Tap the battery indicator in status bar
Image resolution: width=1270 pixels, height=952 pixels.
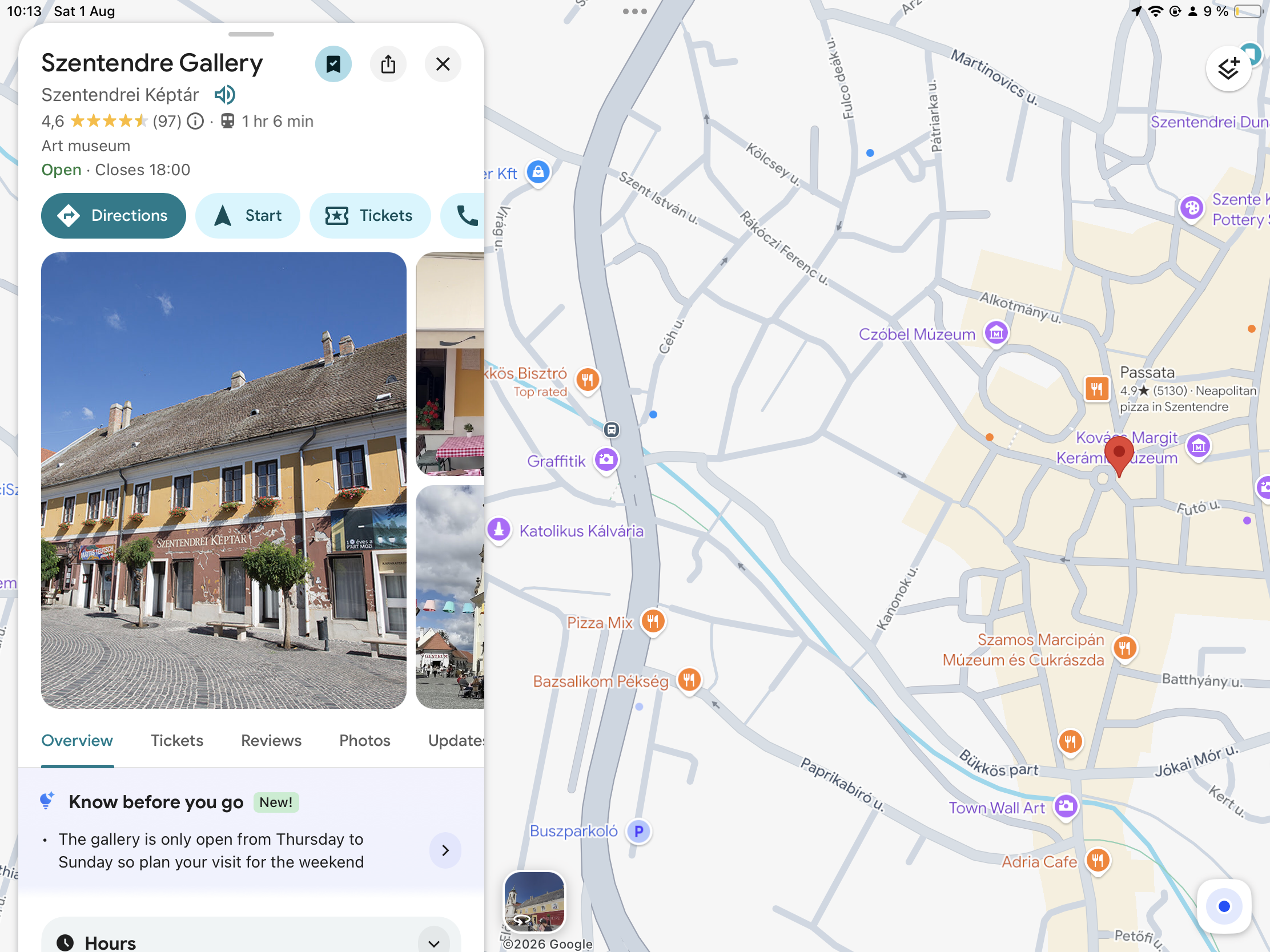point(1247,11)
